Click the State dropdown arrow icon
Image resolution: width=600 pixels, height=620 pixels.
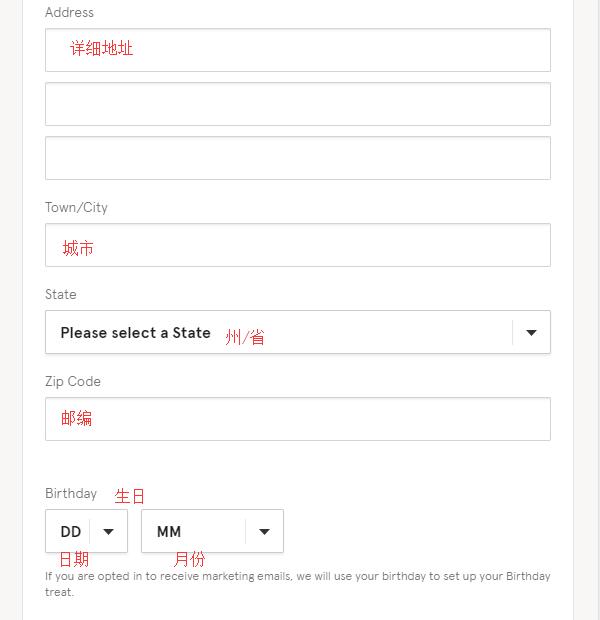(531, 333)
